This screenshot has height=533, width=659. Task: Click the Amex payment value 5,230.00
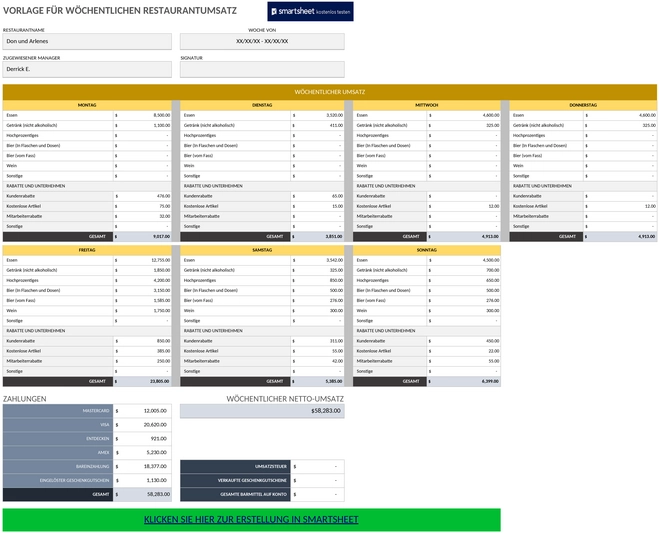pyautogui.click(x=142, y=452)
